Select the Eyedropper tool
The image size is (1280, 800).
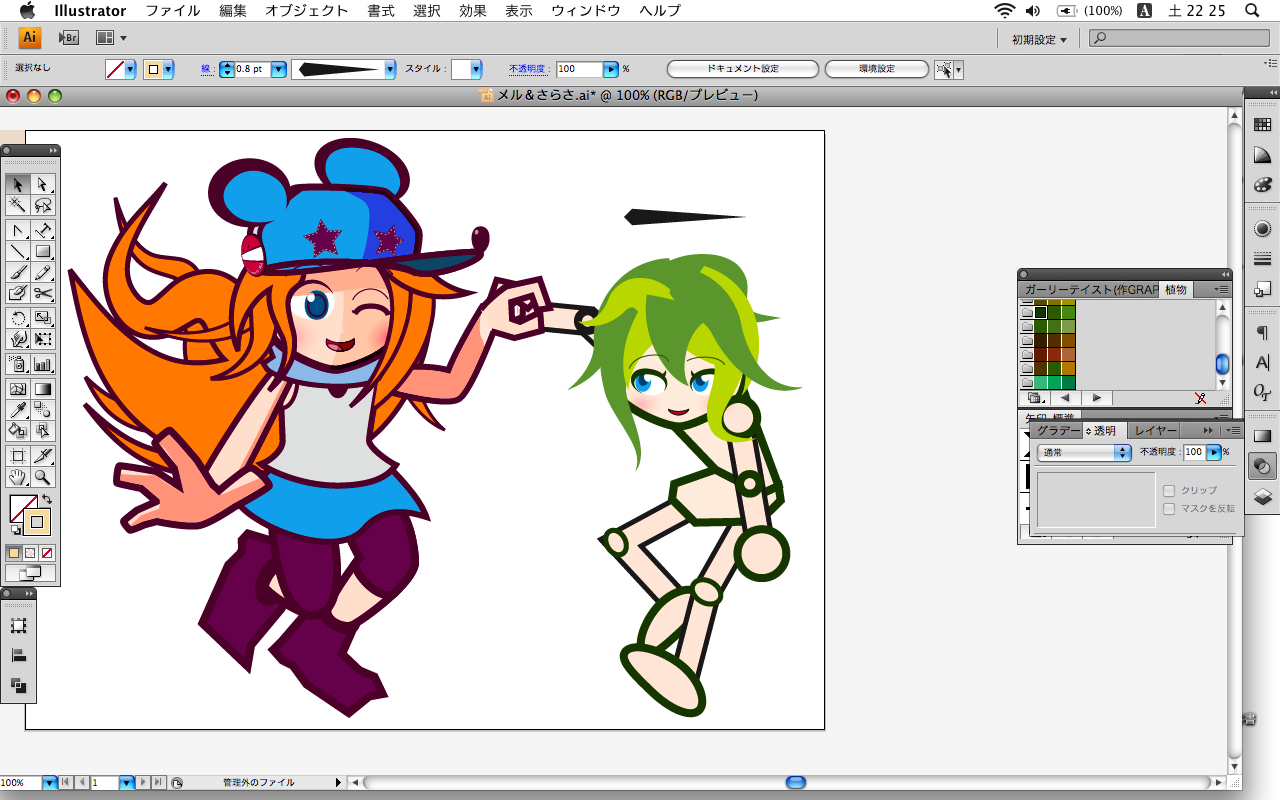17,410
